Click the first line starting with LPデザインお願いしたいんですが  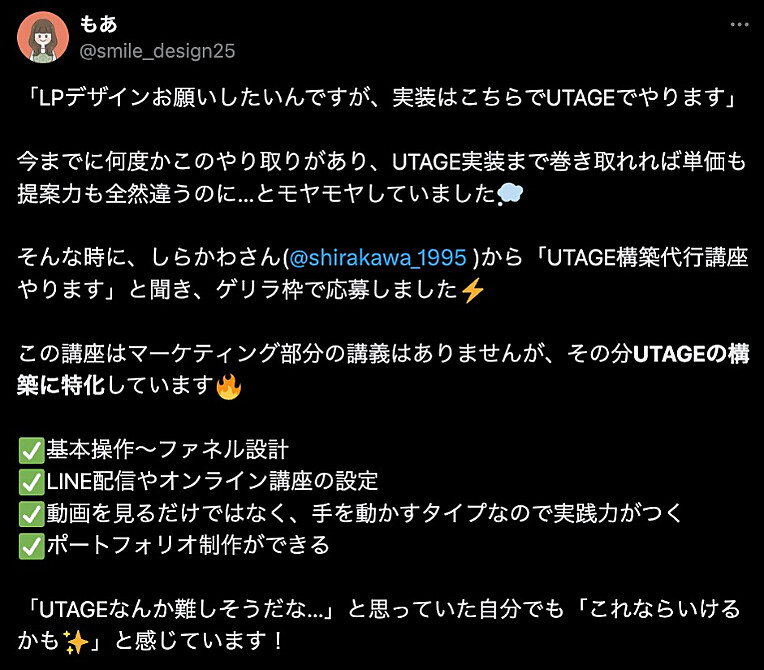(382, 98)
